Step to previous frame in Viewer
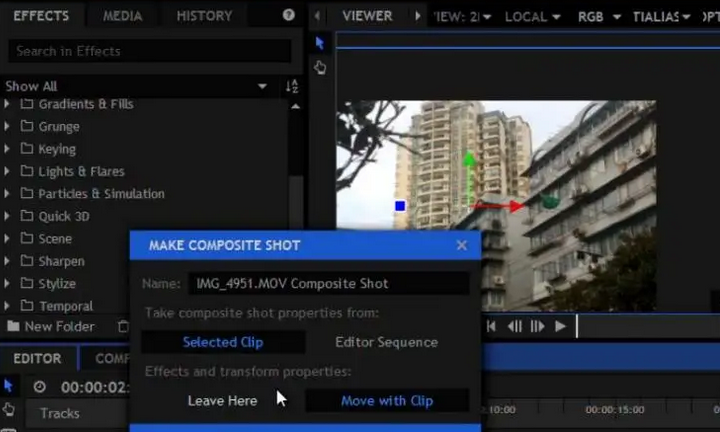The height and width of the screenshot is (432, 720). click(x=514, y=326)
